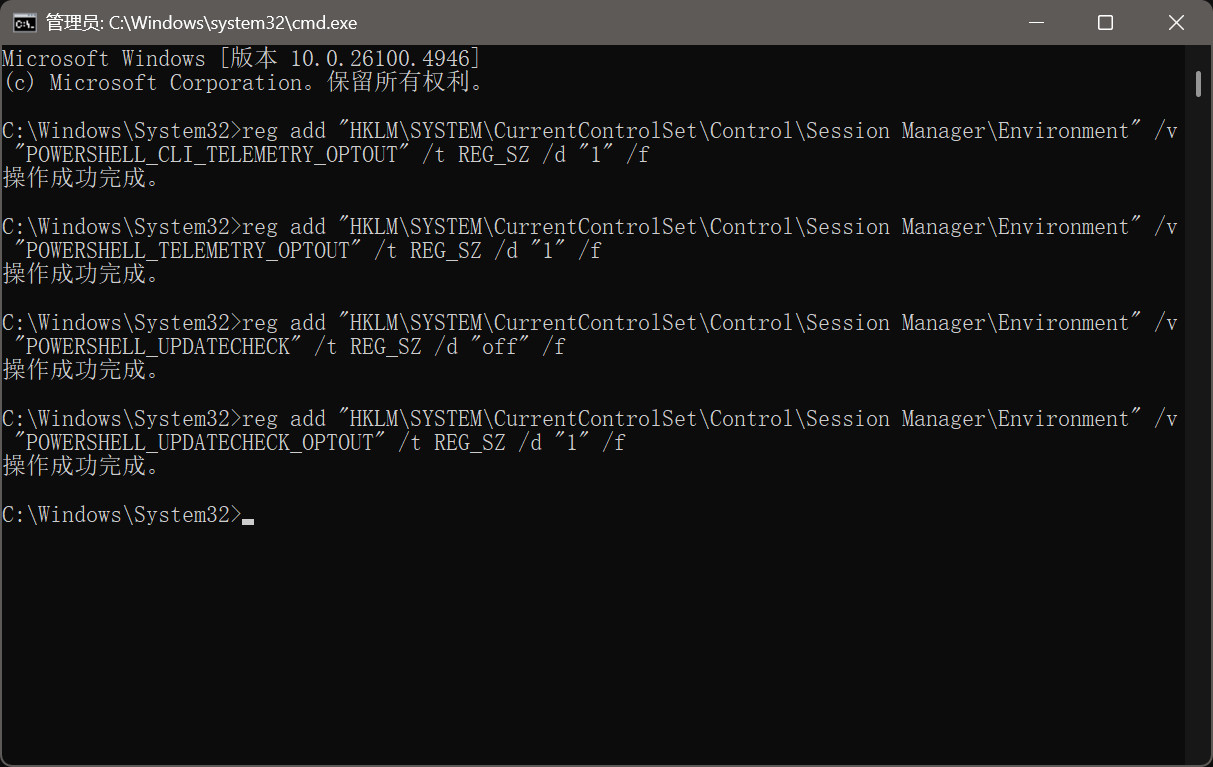1213x767 pixels.
Task: Close the administrator command prompt window
Action: coord(1176,22)
